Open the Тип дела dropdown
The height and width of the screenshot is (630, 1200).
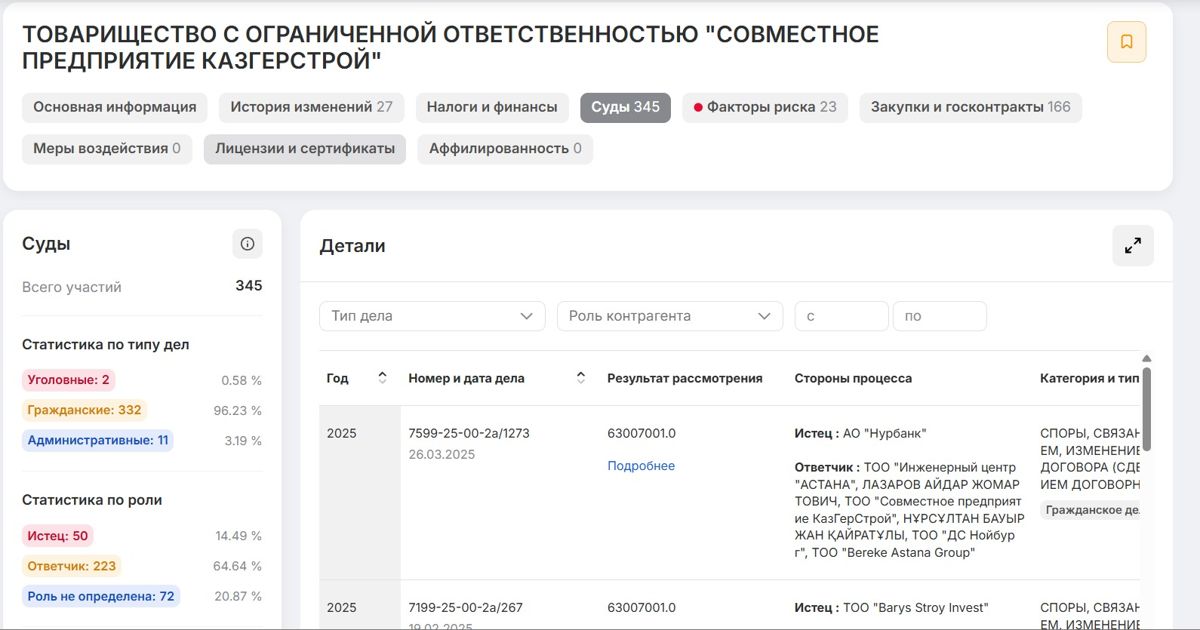(x=432, y=315)
